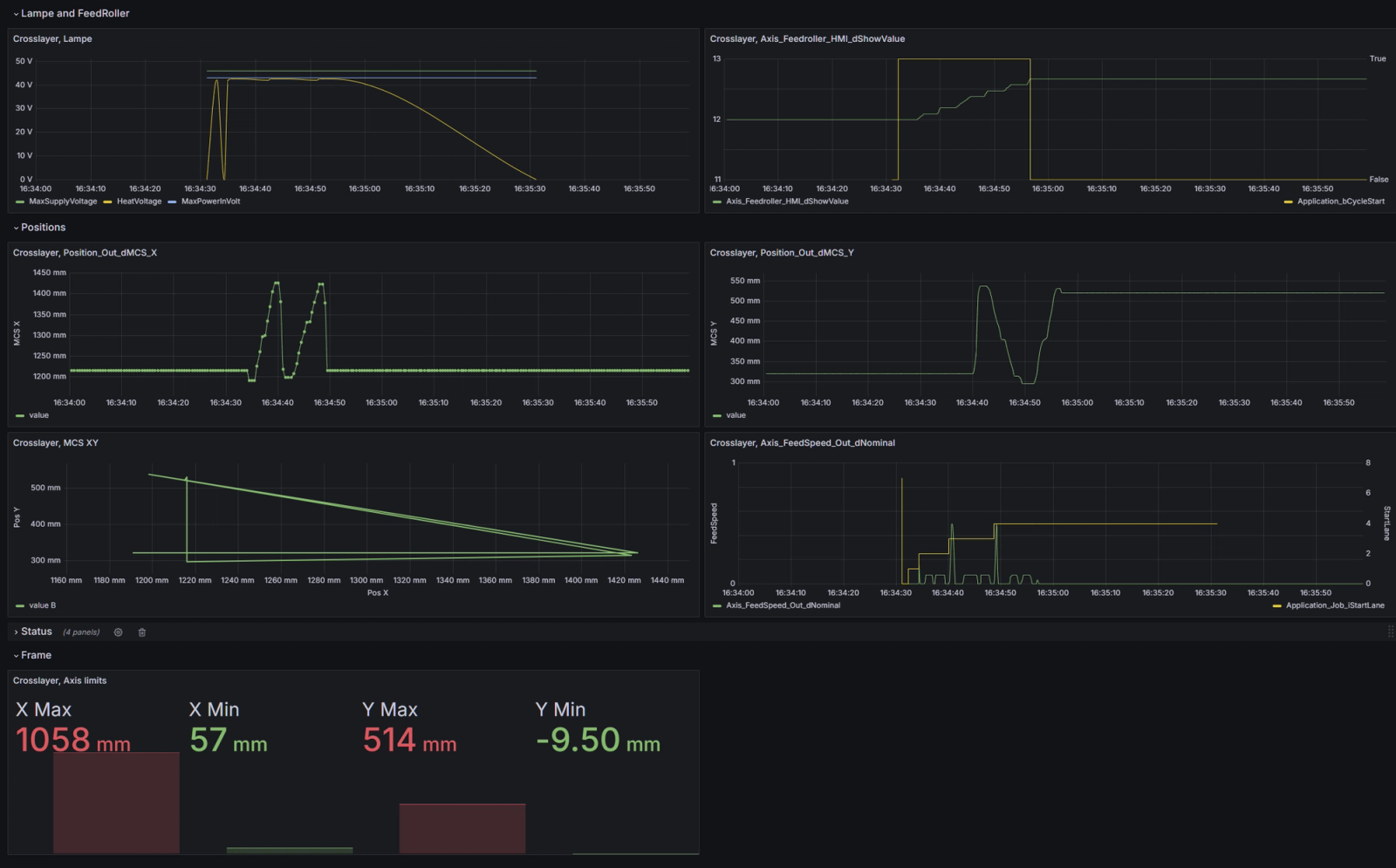Toggle HeatVoltage series in Lampe legend
Screen dimensions: 1396x868
point(139,202)
